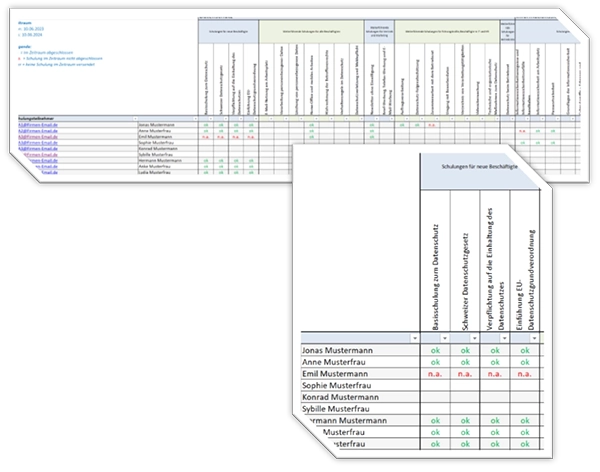The width and height of the screenshot is (600, 472).
Task: Open filter dropdown under Schweizer Datenschutzgesetz
Action: pyautogui.click(x=474, y=339)
